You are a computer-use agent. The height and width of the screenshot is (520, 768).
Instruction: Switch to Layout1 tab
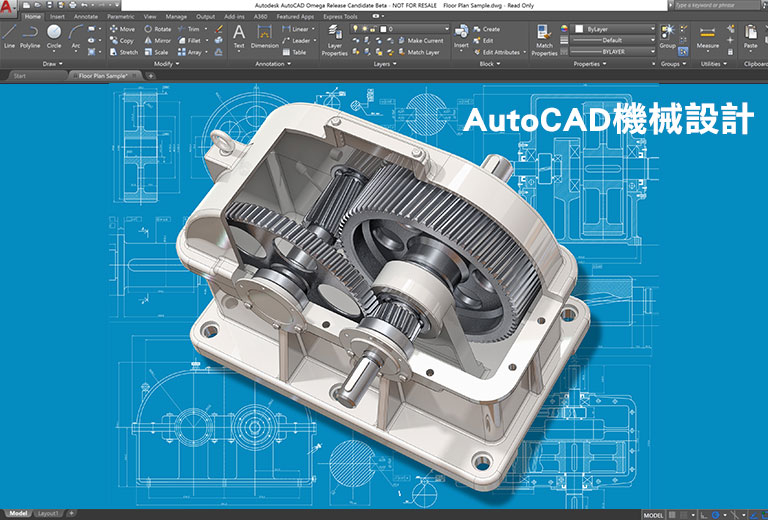pos(48,514)
